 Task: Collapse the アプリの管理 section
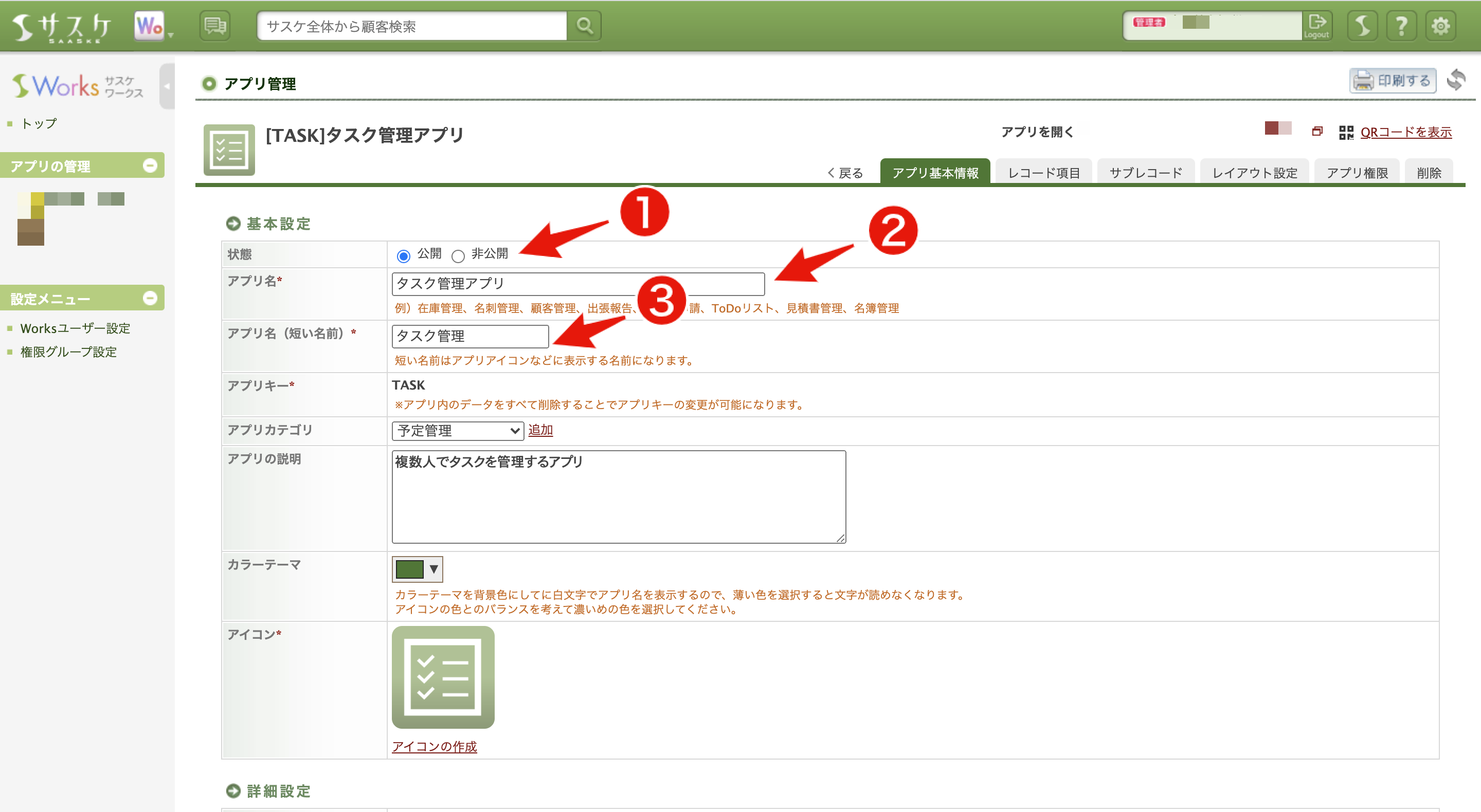(x=150, y=165)
